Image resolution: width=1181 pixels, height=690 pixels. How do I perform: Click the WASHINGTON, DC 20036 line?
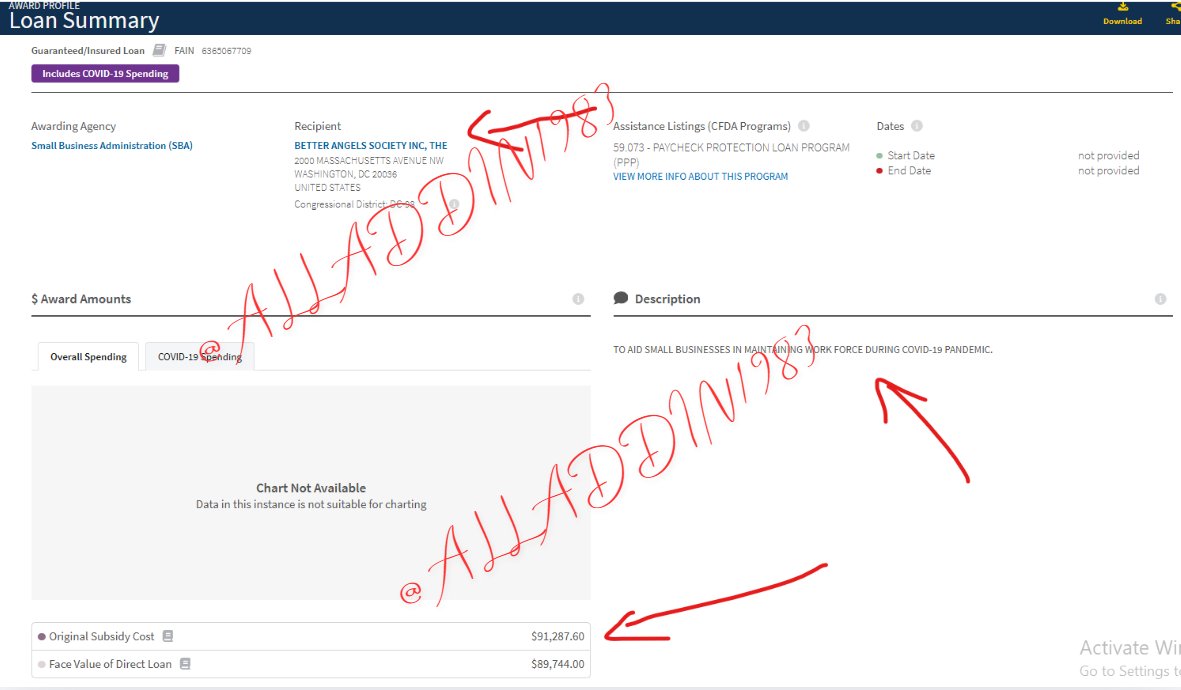[345, 174]
